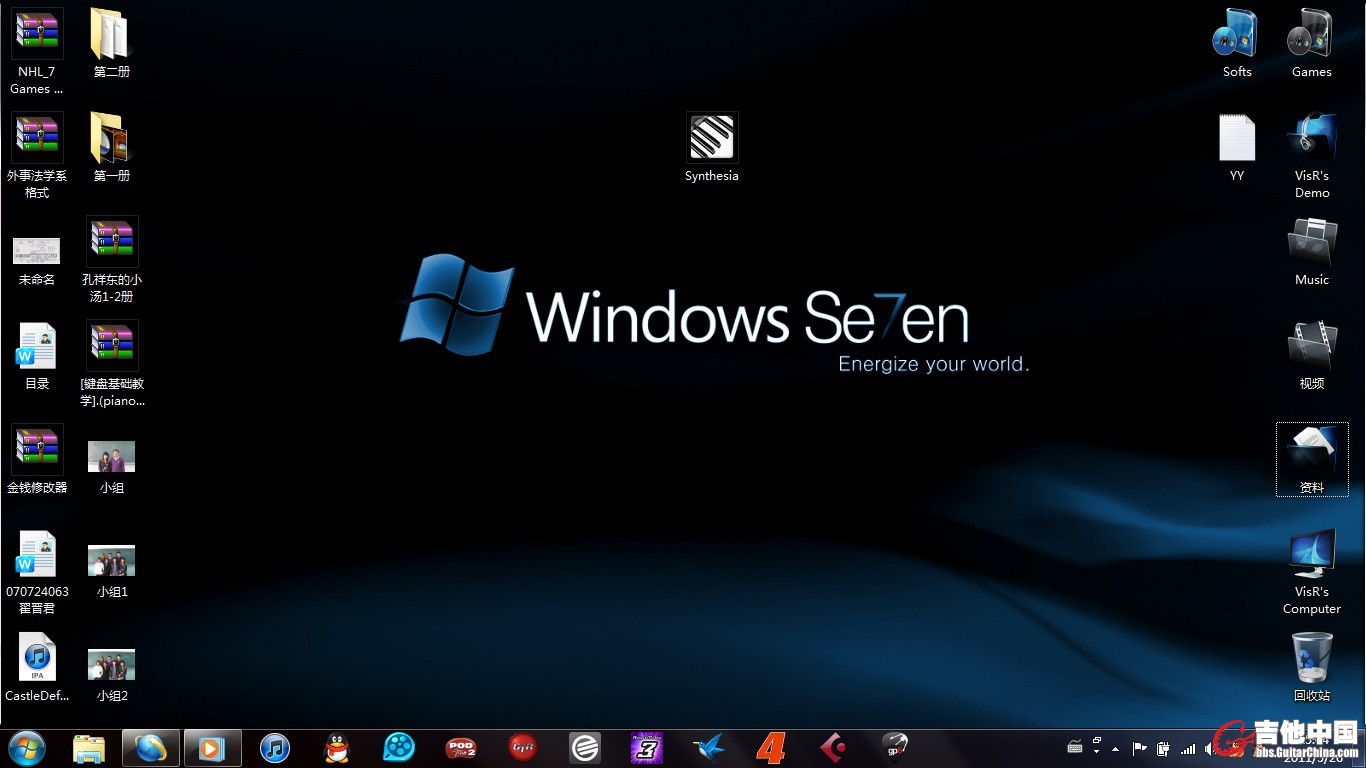Launch the purple AmpliTube 3 taskbar icon
This screenshot has height=768, width=1366.
647,748
